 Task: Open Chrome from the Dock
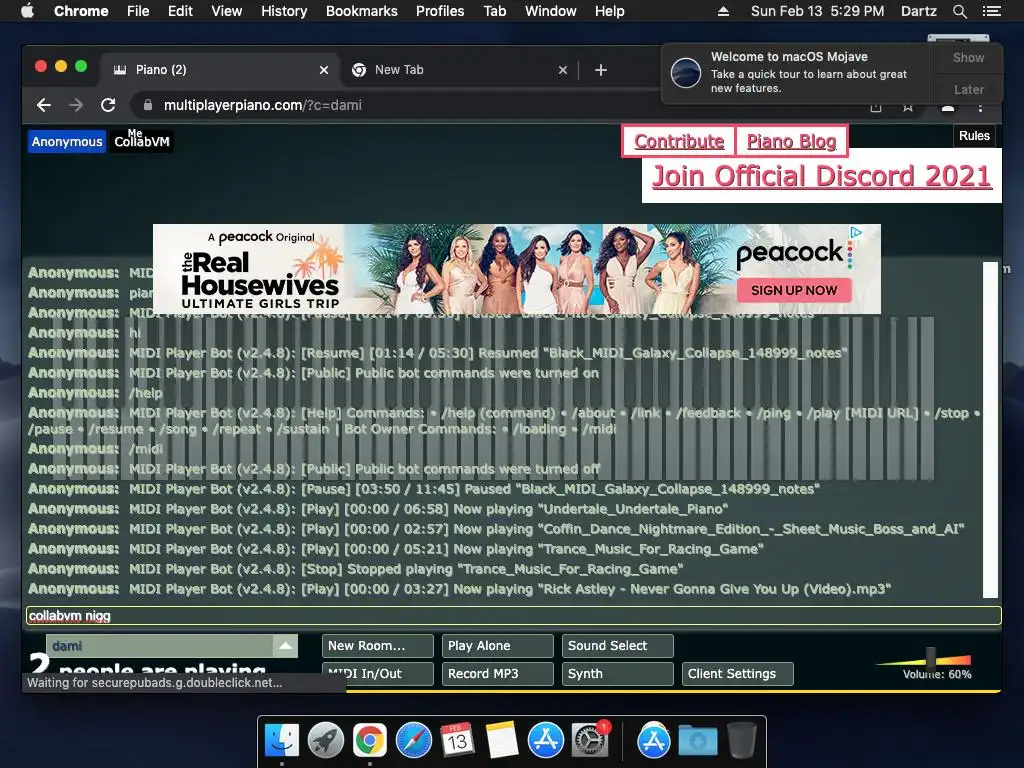point(370,741)
